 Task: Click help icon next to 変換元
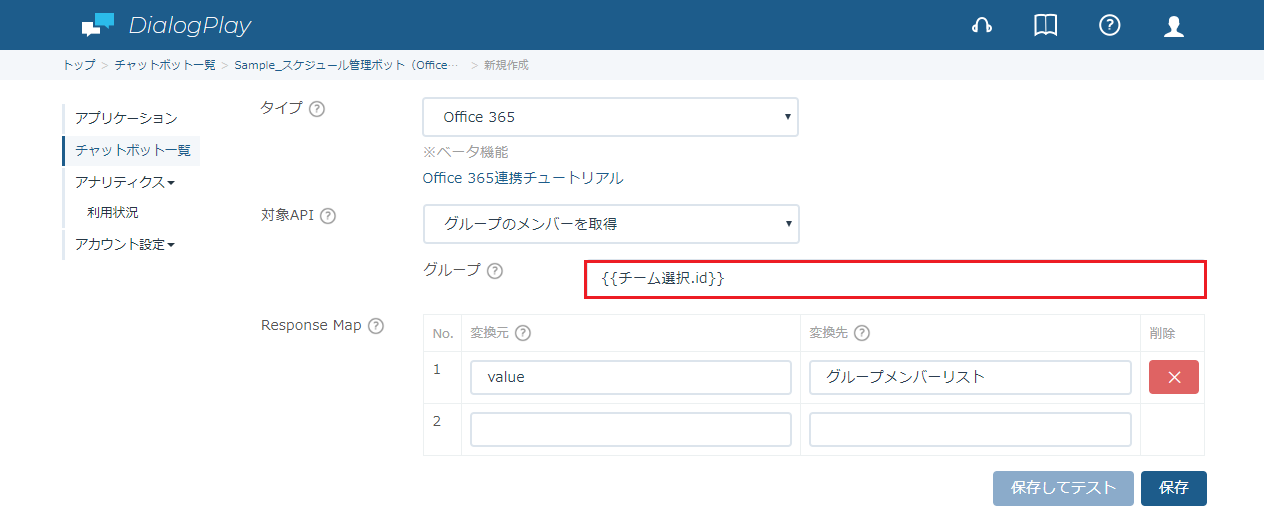point(522,334)
